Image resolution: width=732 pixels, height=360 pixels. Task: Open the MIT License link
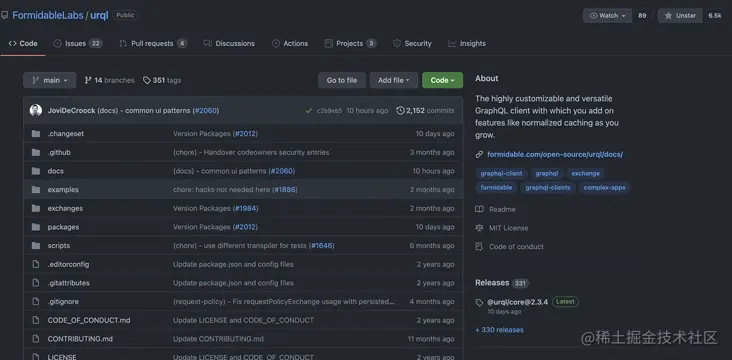(501, 228)
